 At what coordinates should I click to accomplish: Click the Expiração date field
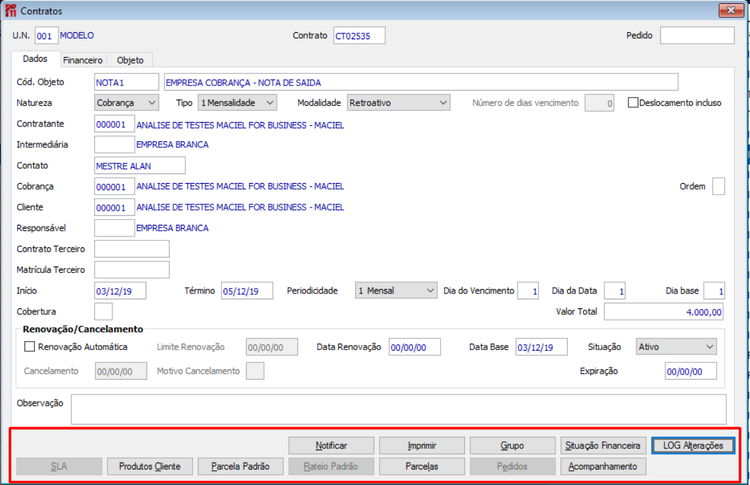tap(691, 371)
